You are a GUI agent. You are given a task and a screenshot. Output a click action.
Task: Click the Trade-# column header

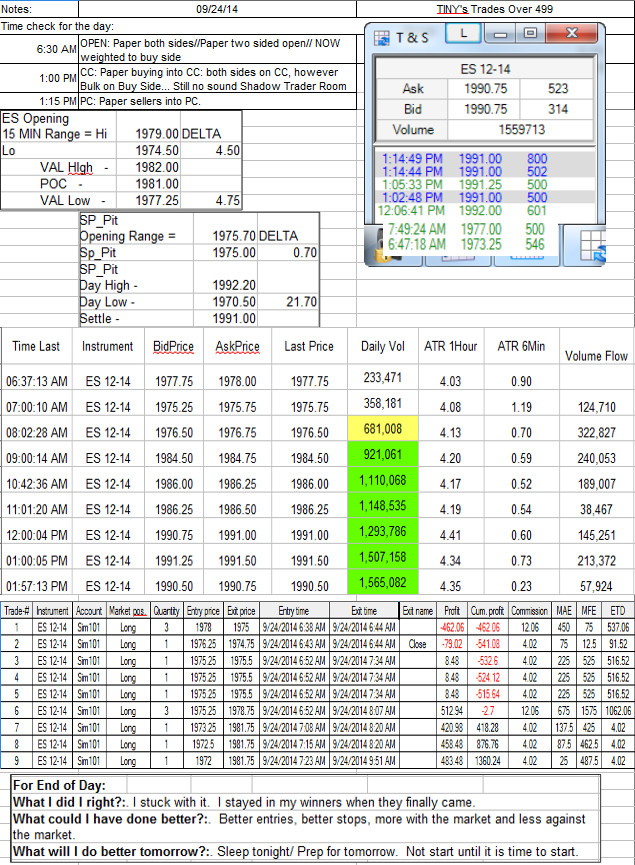[x=17, y=611]
